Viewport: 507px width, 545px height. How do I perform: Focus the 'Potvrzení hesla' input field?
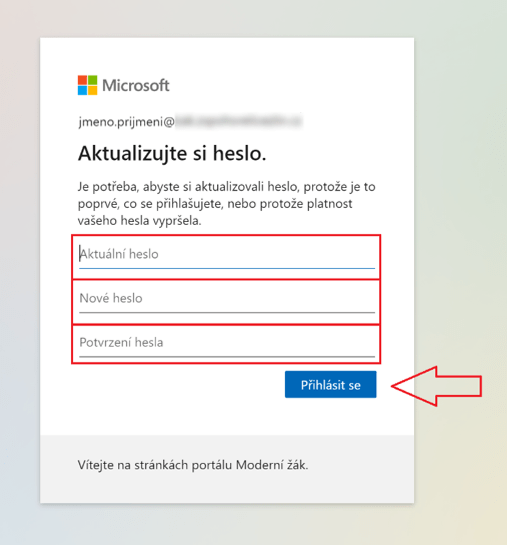[227, 343]
